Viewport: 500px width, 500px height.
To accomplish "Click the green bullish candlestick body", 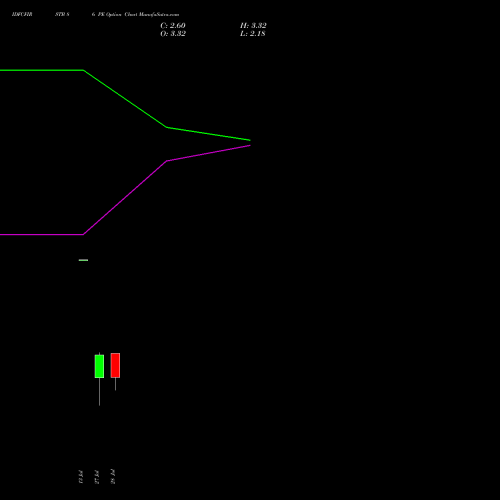I will tap(99, 366).
